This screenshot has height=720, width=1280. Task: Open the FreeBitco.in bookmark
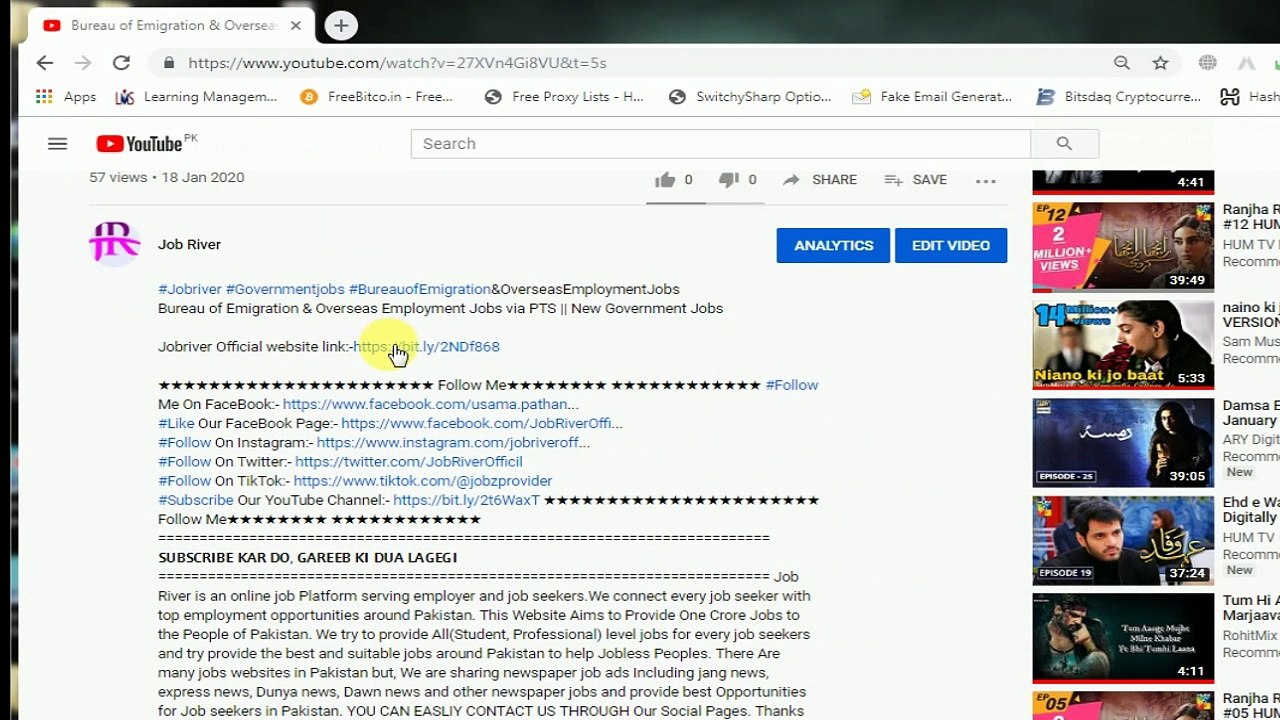click(377, 97)
